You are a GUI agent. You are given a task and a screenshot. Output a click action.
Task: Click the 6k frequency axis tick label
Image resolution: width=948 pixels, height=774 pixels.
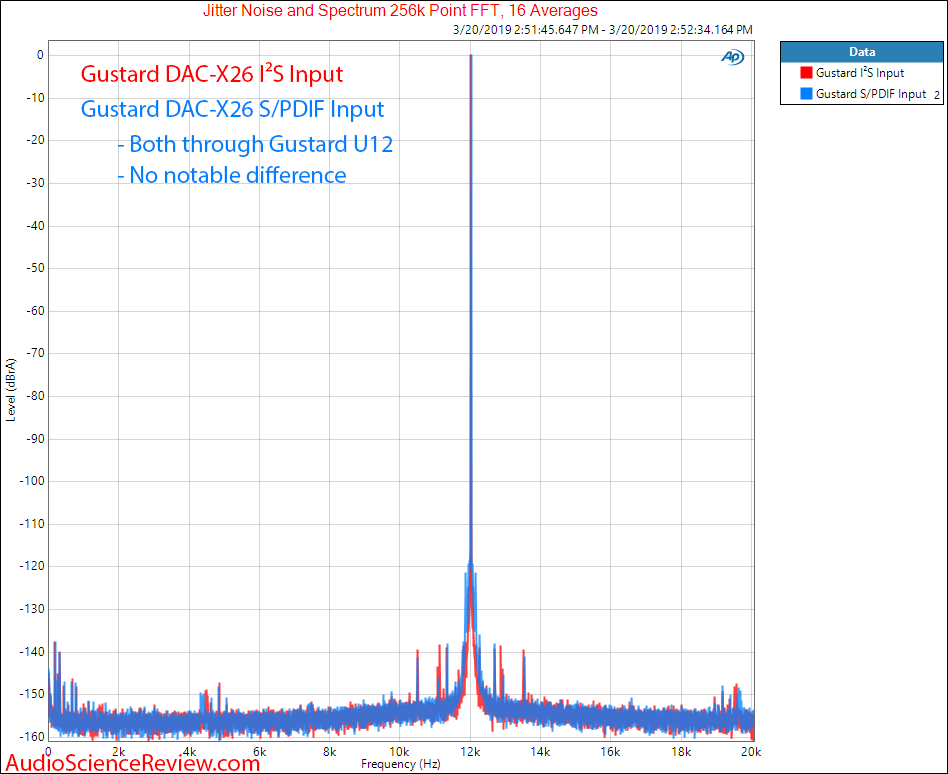tap(259, 752)
